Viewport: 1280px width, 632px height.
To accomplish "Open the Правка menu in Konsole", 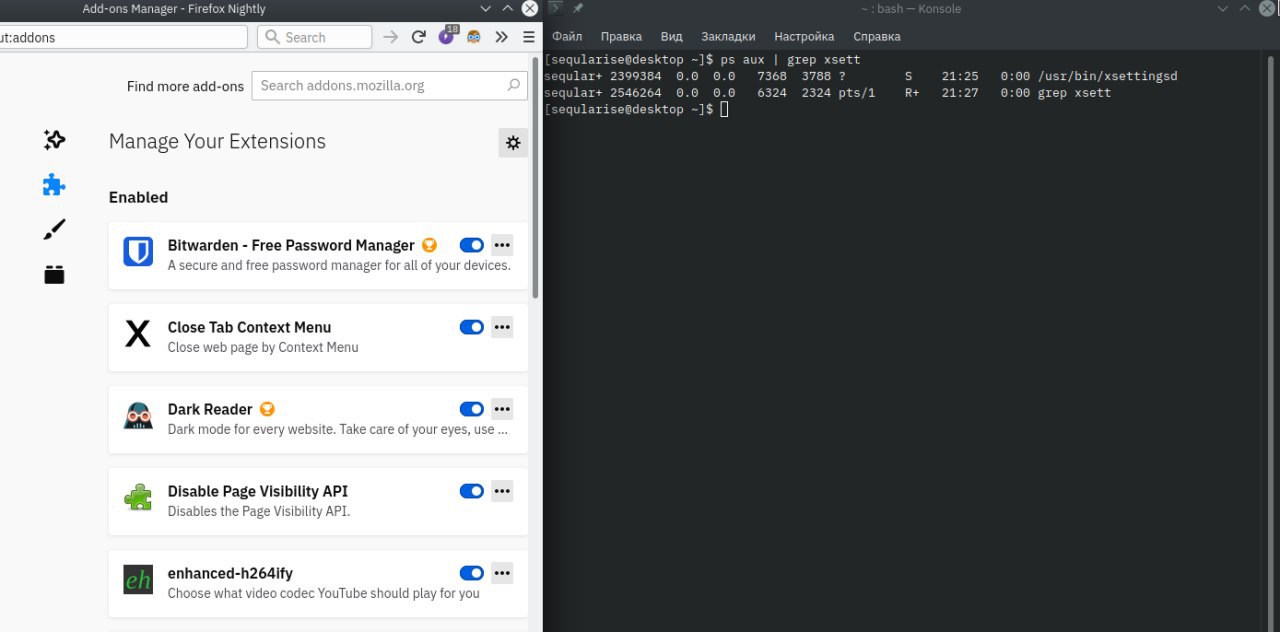I will pyautogui.click(x=621, y=36).
